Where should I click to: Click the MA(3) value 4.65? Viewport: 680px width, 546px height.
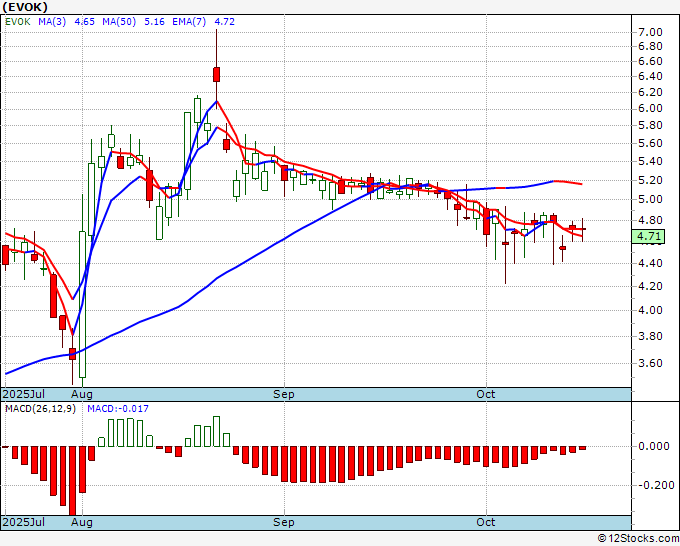tap(85, 22)
